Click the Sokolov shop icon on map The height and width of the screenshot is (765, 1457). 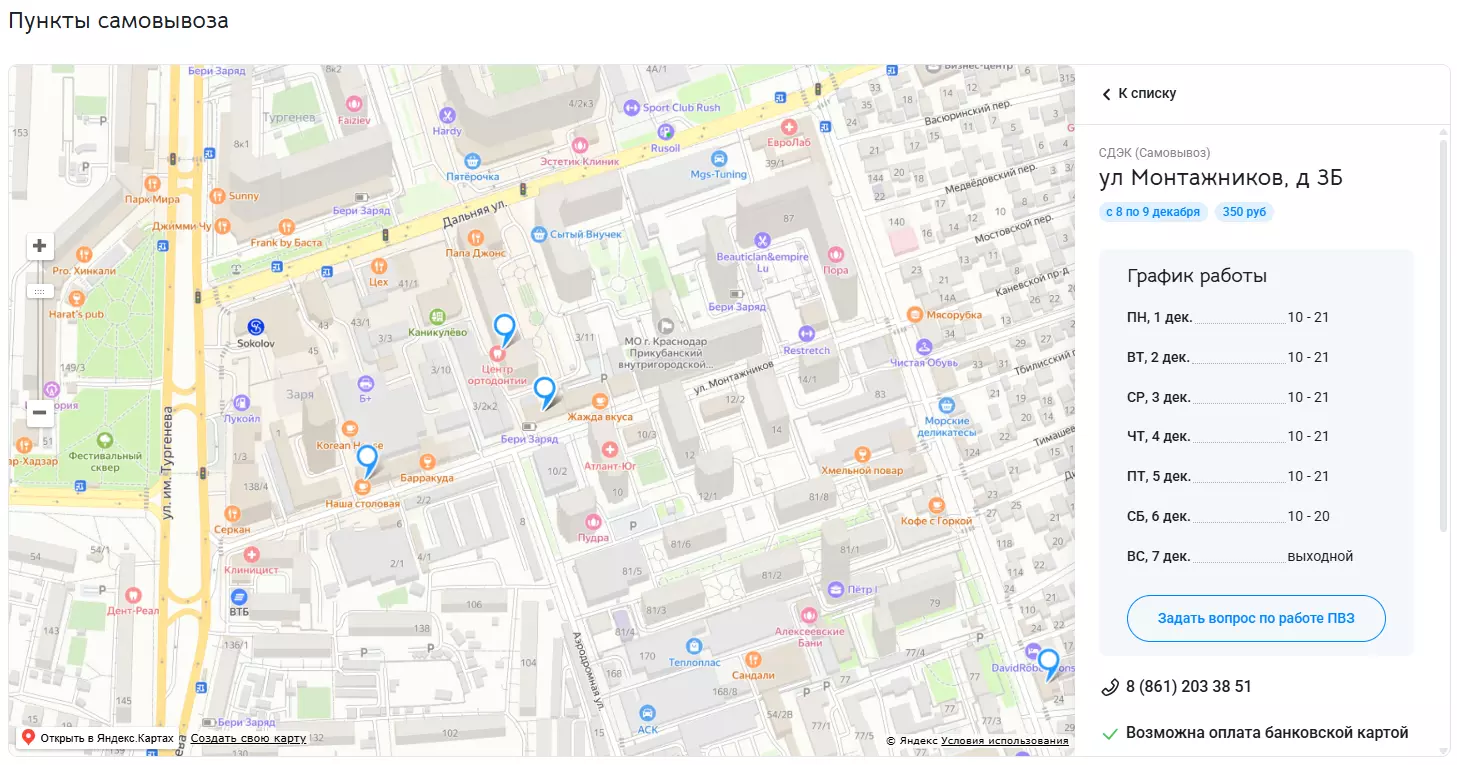256,326
